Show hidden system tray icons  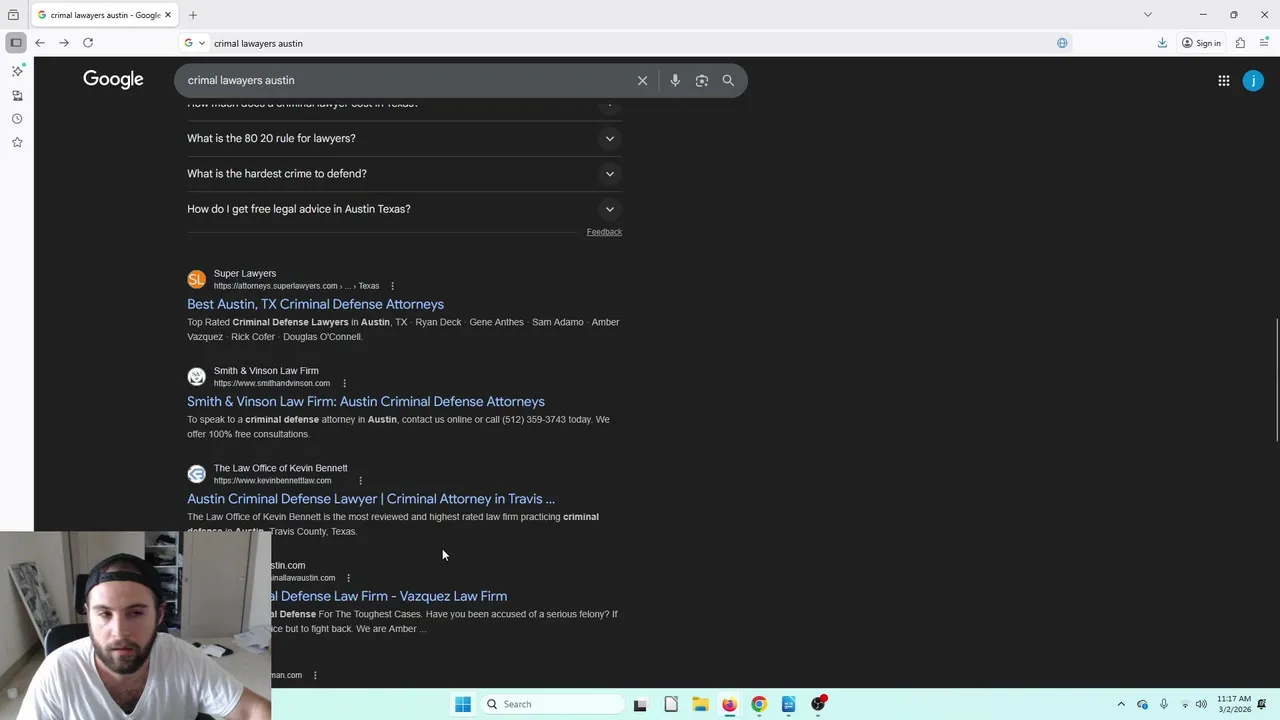(x=1121, y=704)
